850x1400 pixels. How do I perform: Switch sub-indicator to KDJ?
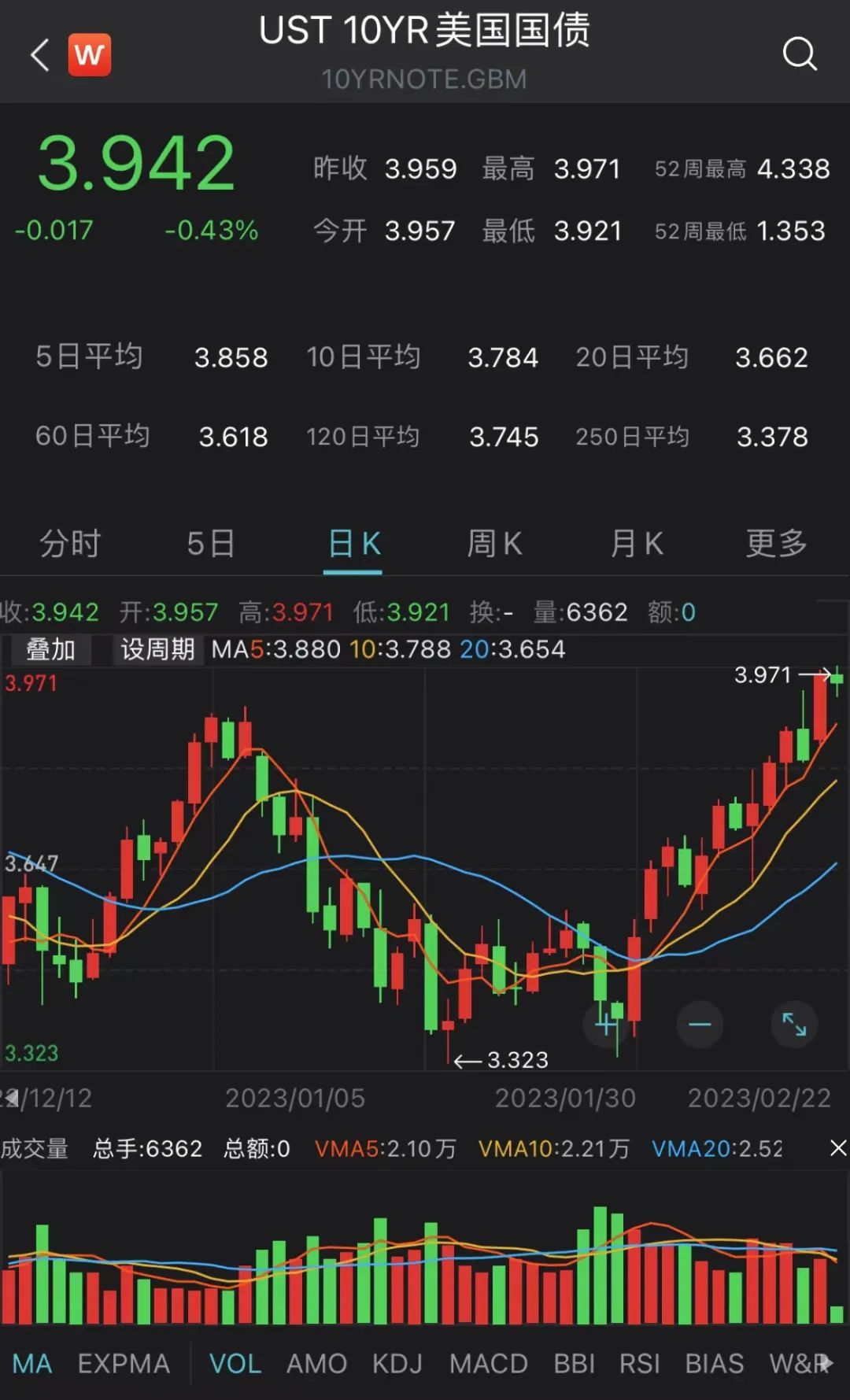point(397,1364)
